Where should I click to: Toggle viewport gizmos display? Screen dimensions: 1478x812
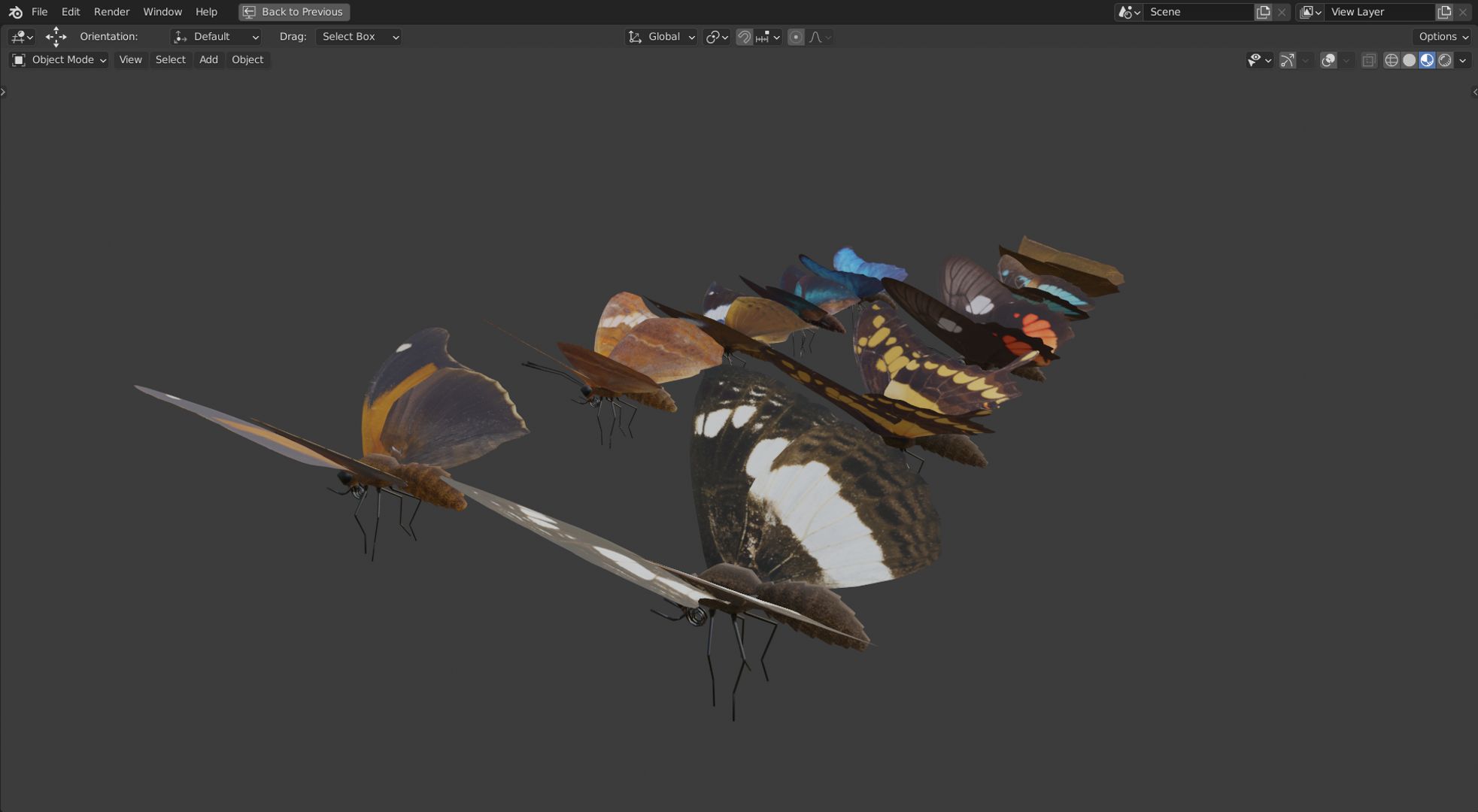[1288, 60]
